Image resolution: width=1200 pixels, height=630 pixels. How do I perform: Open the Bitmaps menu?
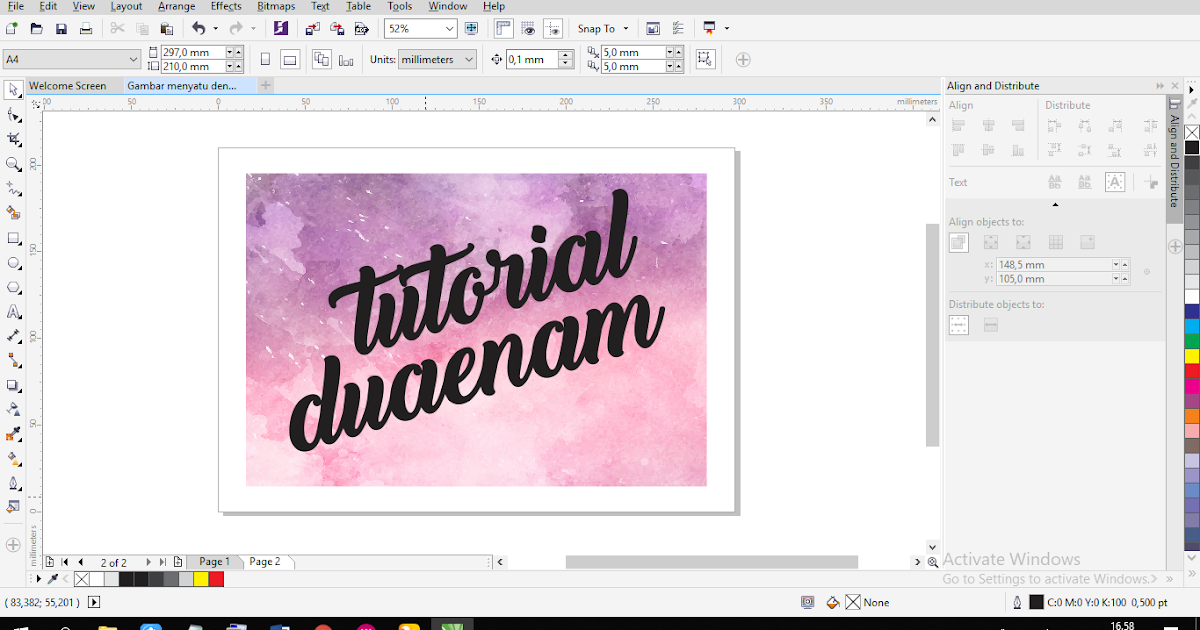click(275, 6)
